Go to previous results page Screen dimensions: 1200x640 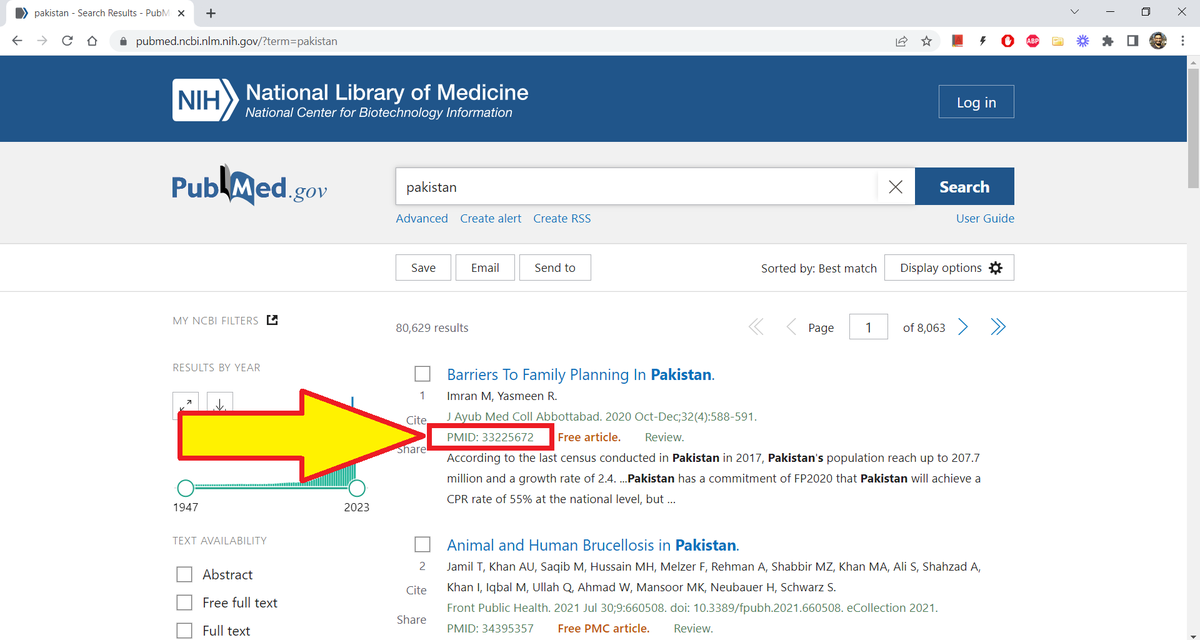coord(791,327)
